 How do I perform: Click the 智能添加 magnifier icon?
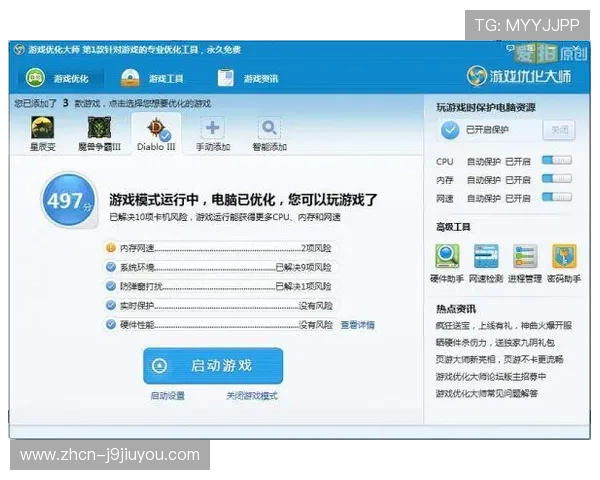point(268,128)
